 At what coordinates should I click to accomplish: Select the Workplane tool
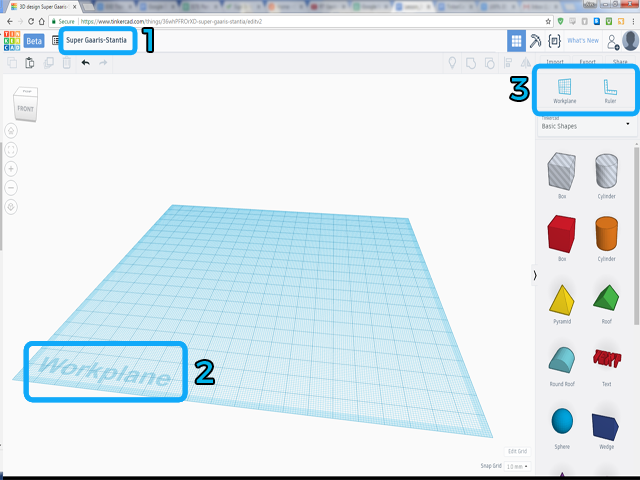tap(564, 91)
